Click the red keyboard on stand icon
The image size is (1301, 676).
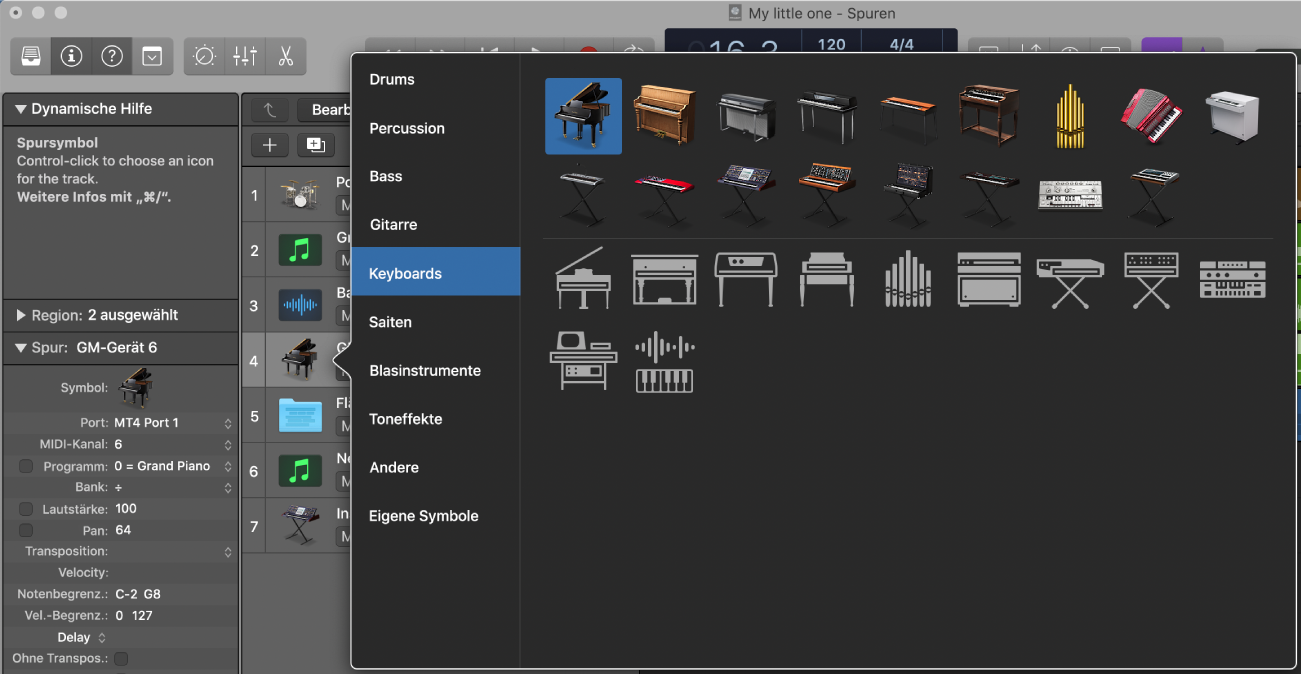click(x=664, y=192)
